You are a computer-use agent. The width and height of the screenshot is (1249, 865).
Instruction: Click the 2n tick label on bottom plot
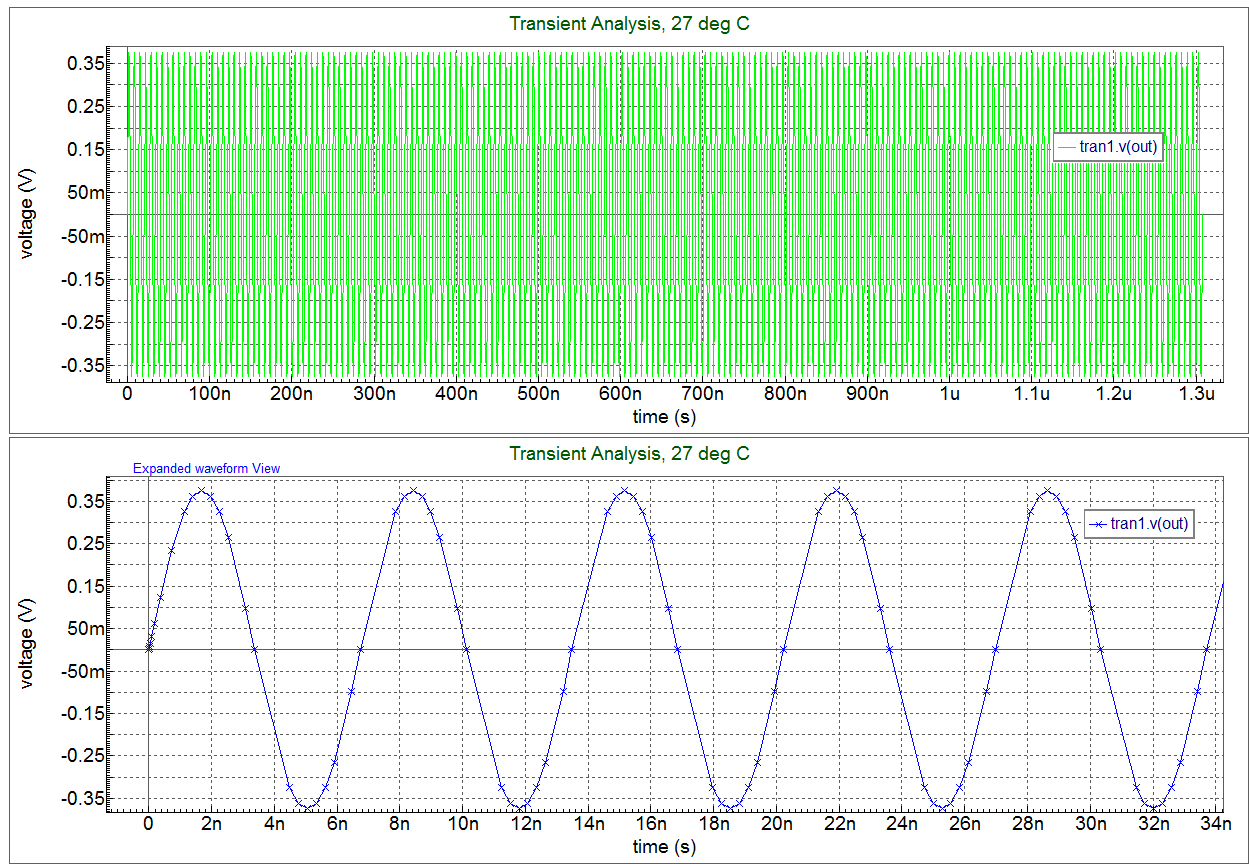[211, 825]
